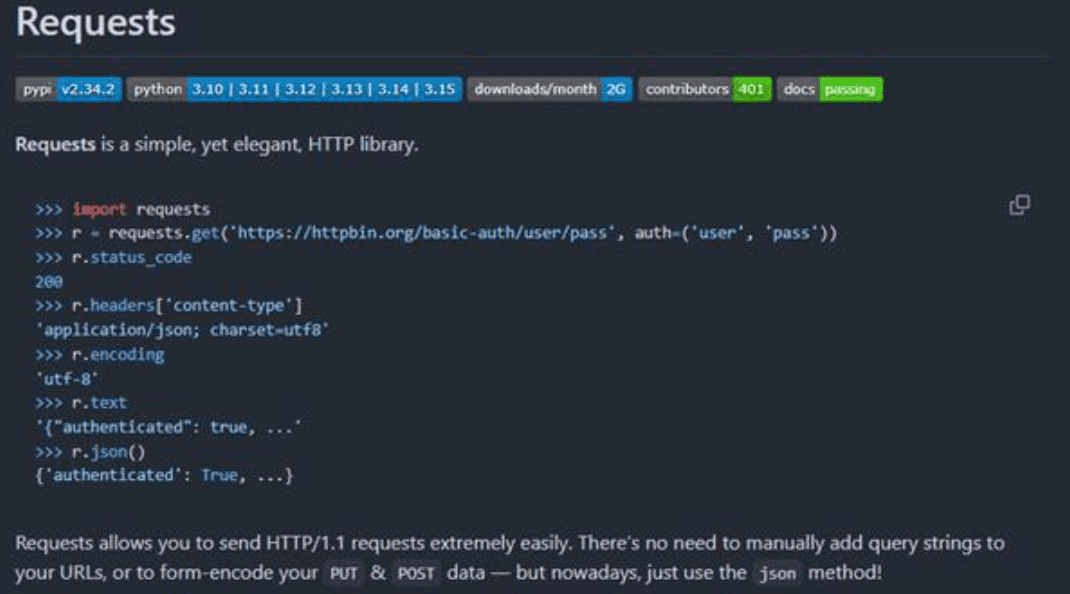The image size is (1070, 594).
Task: Click the inline 'json' code word
Action: (777, 574)
